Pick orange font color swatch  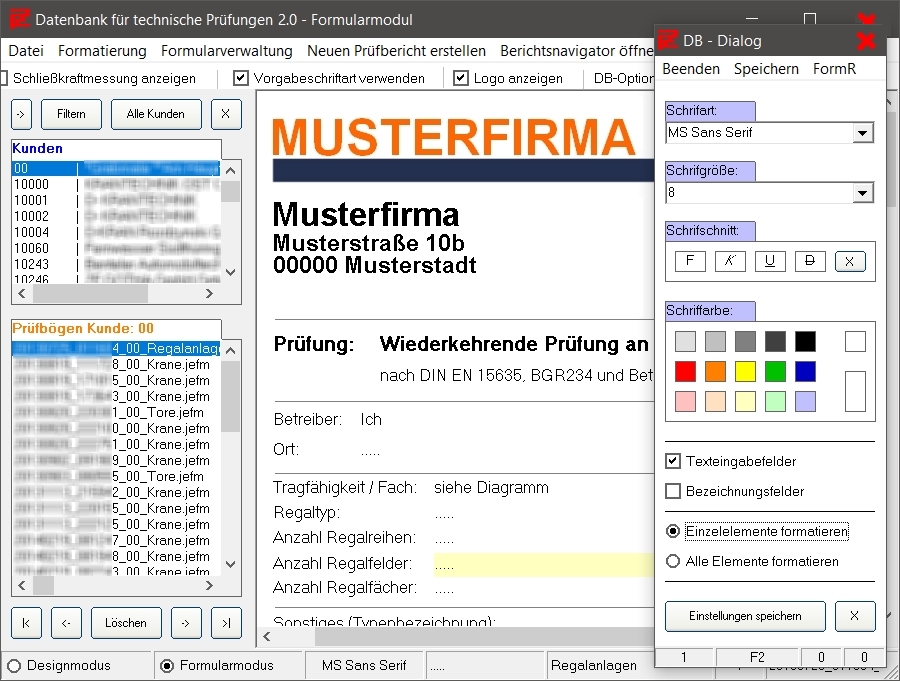coord(715,372)
